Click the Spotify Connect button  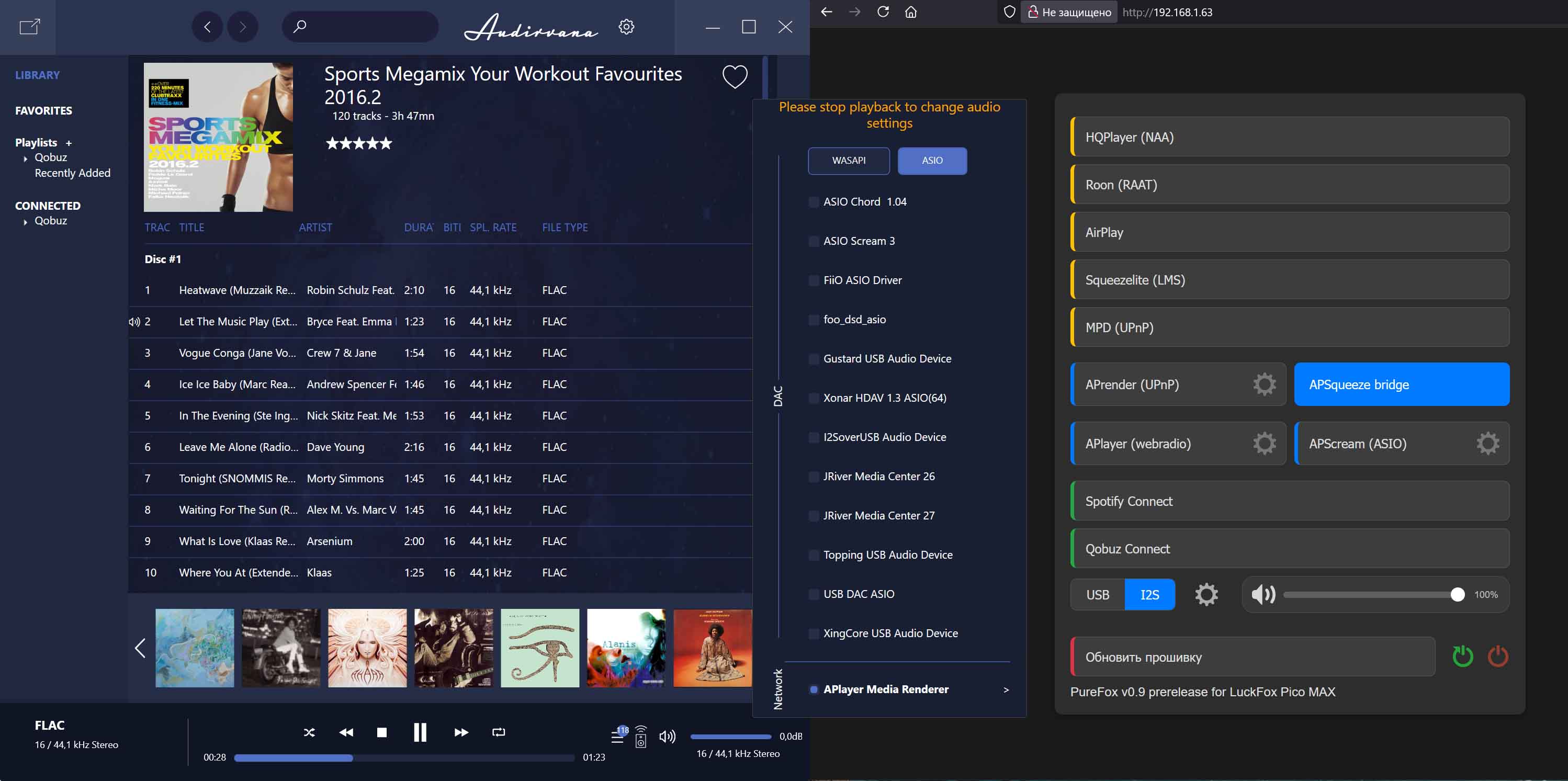[1289, 501]
